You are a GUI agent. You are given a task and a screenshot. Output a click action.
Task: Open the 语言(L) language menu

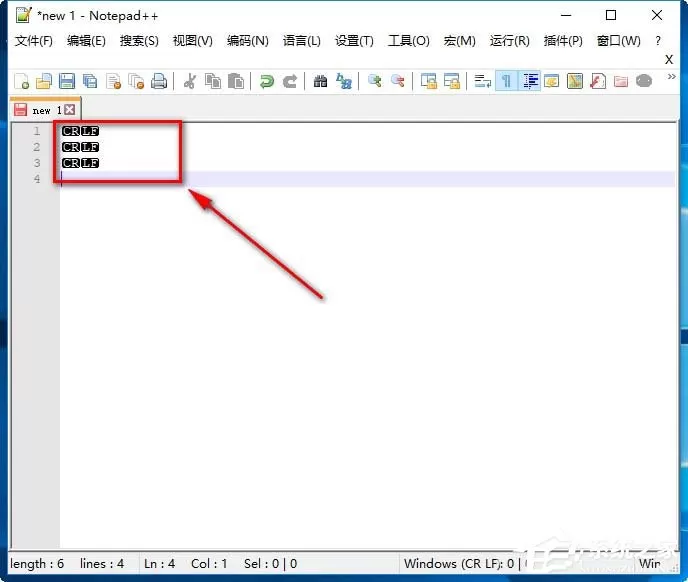coord(301,41)
